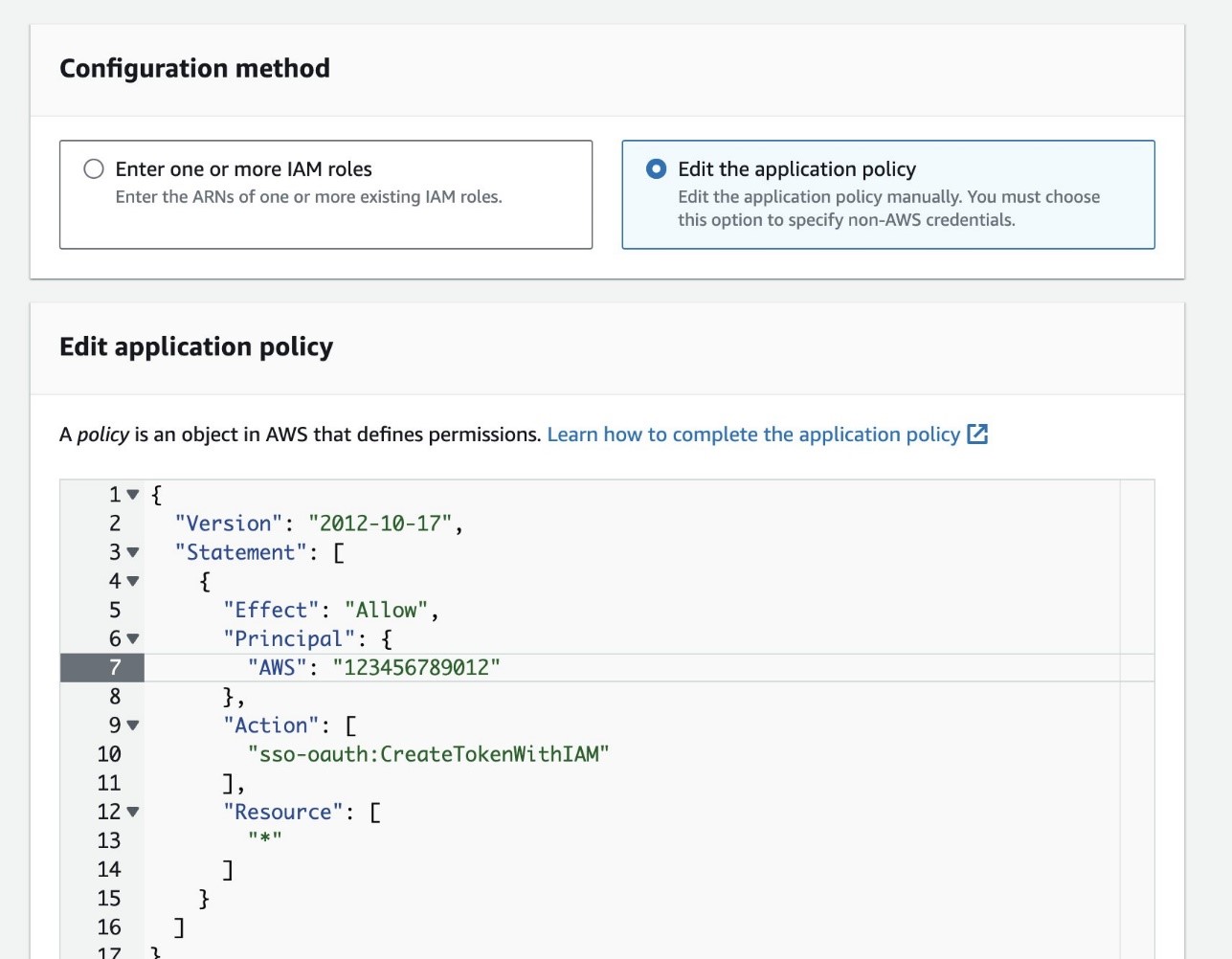This screenshot has width=1232, height=959.
Task: Click the "AWS" key on line 7
Action: pyautogui.click(x=278, y=667)
